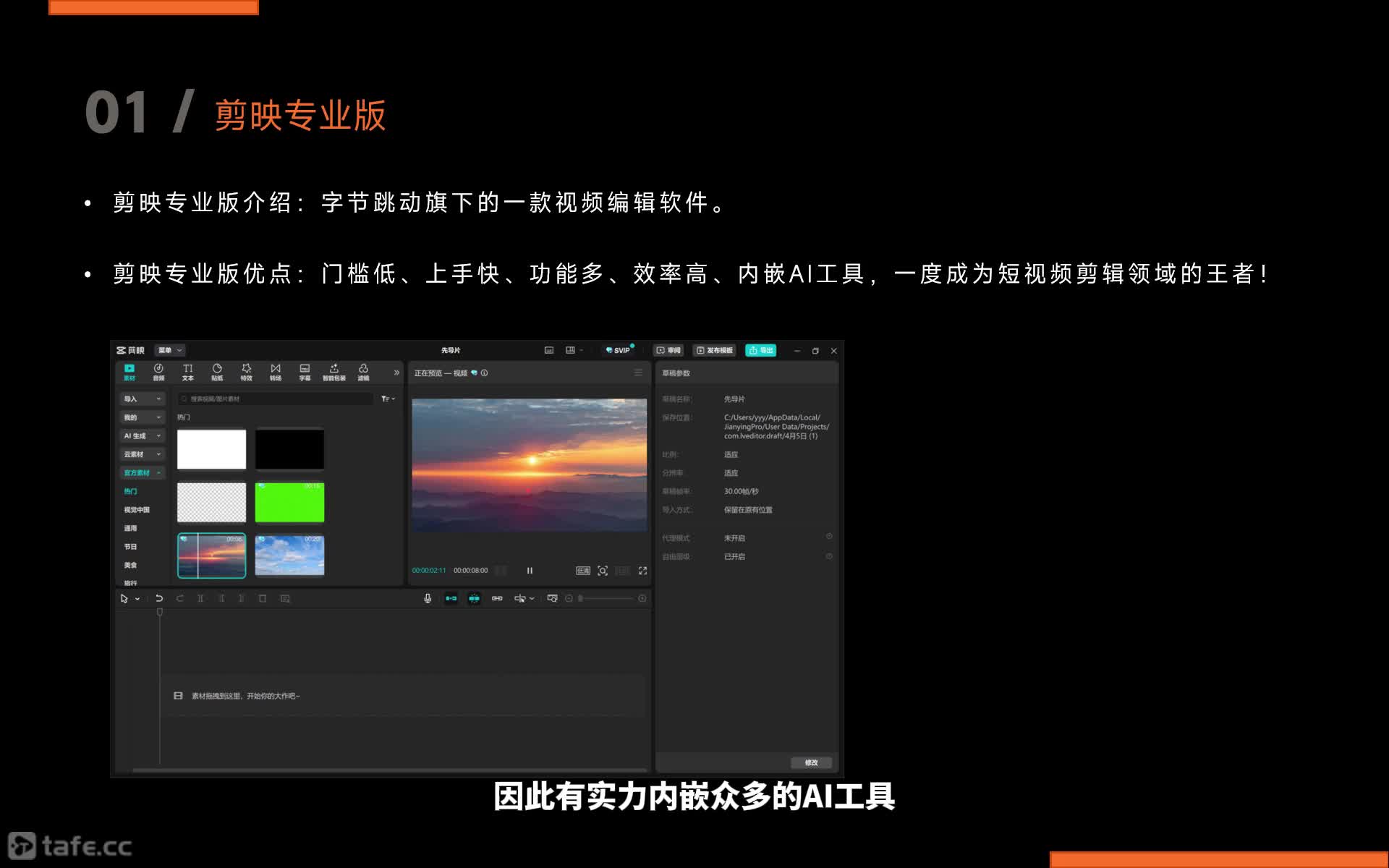The height and width of the screenshot is (868, 1389).
Task: Select the 视觉中国 category
Action: (x=137, y=510)
